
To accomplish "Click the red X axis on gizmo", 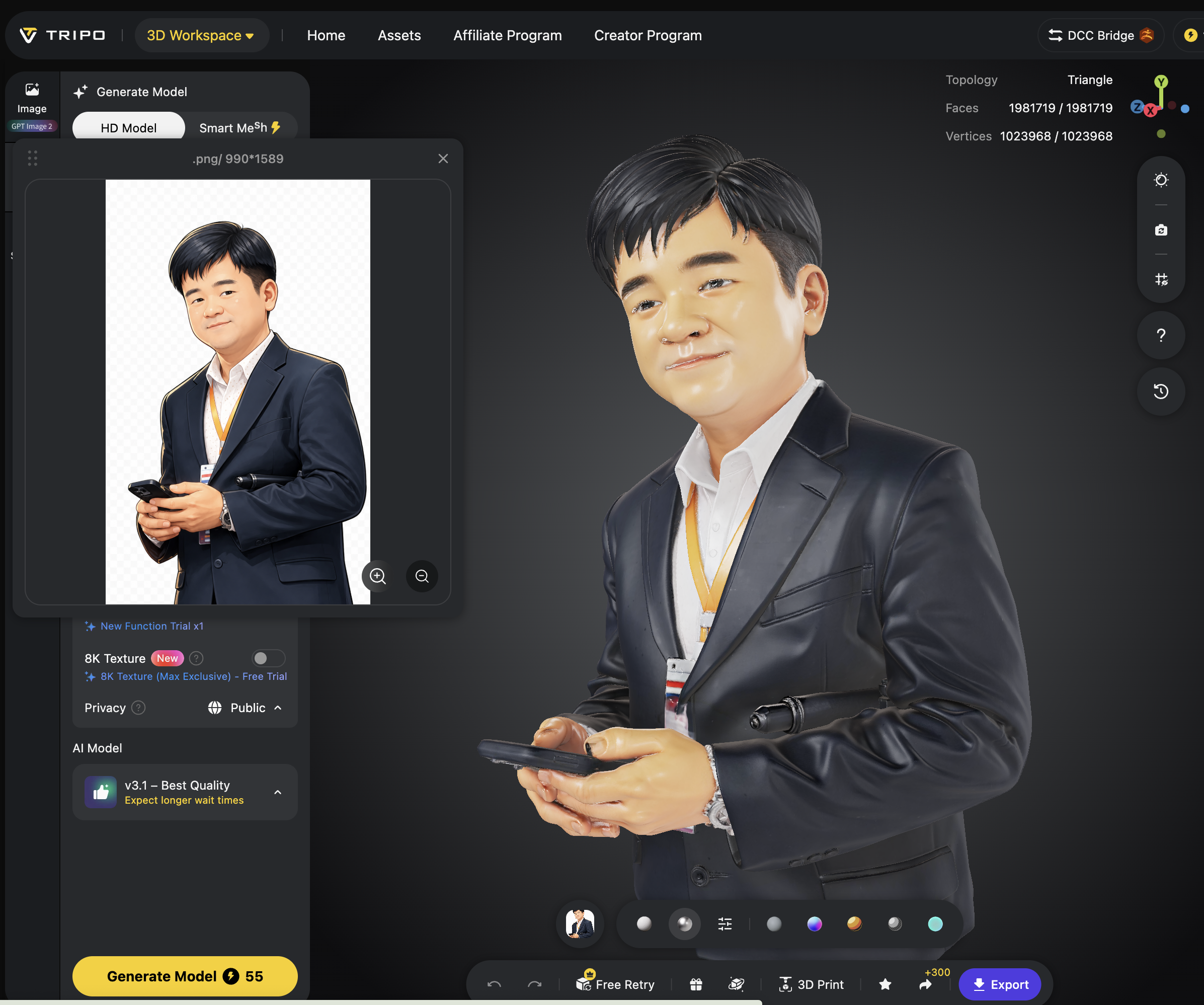I will 1150,111.
